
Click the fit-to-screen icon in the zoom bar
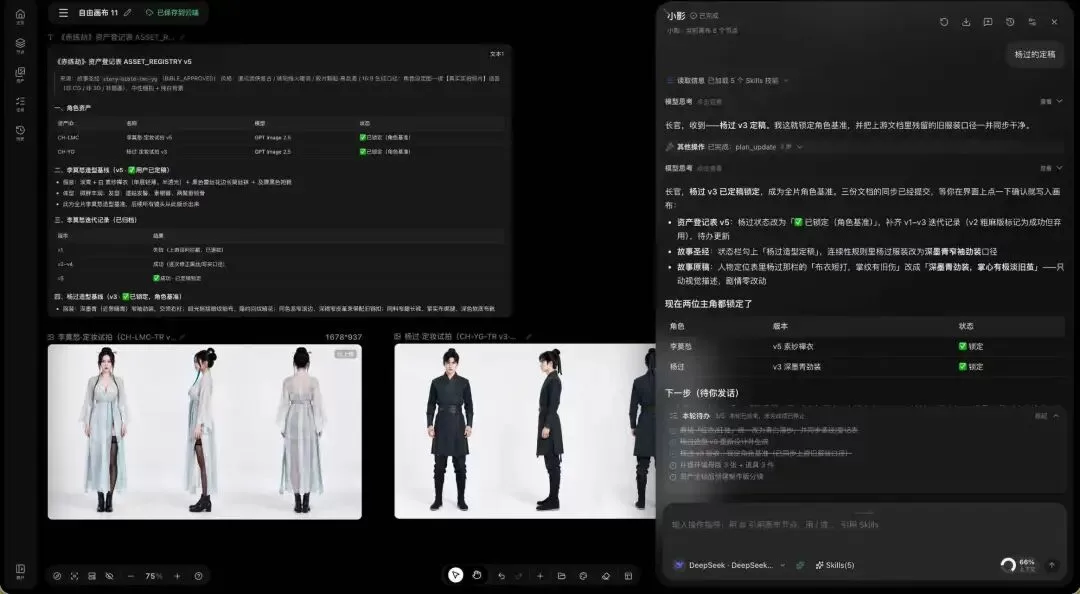point(74,576)
